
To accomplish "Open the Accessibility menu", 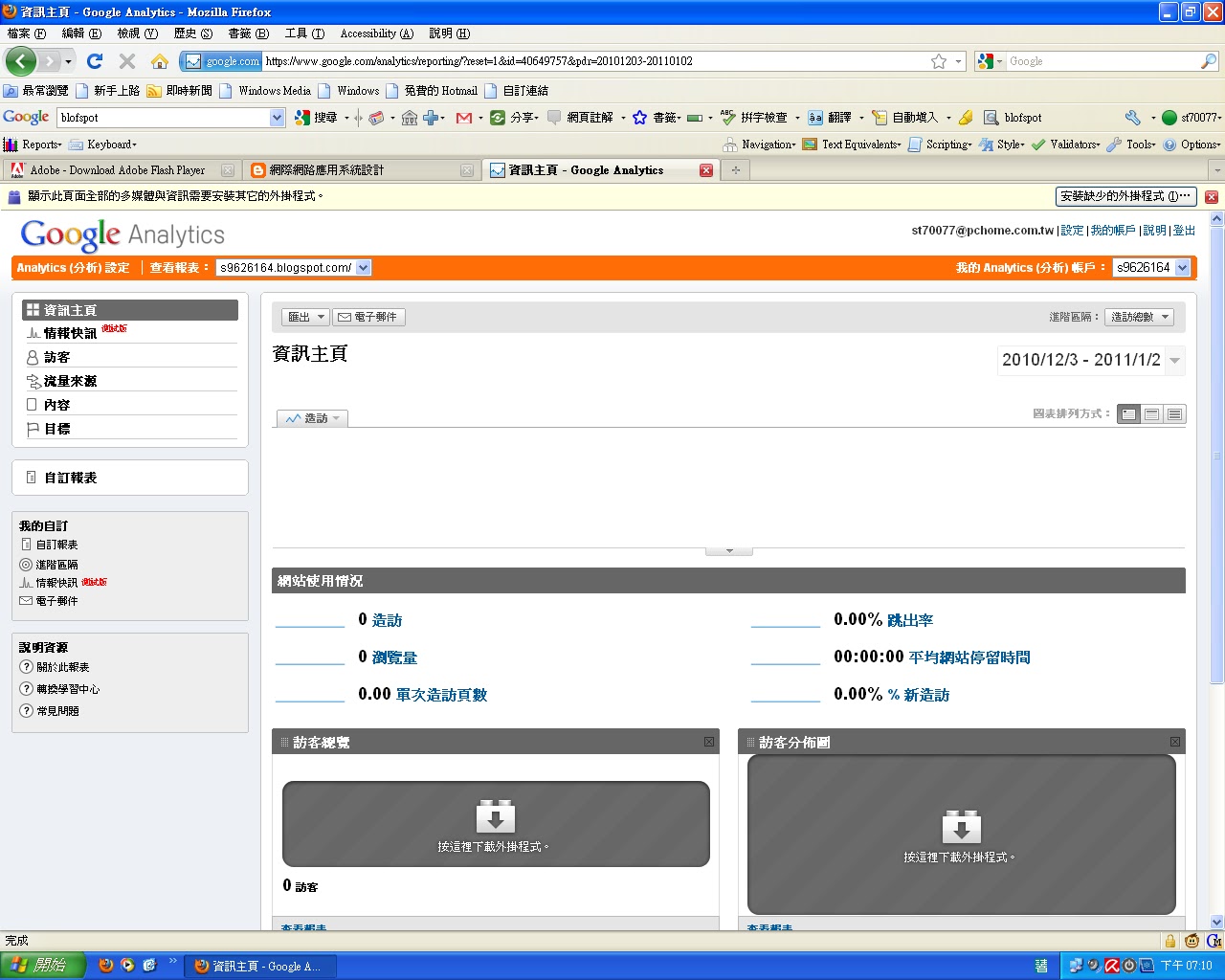I will click(377, 33).
